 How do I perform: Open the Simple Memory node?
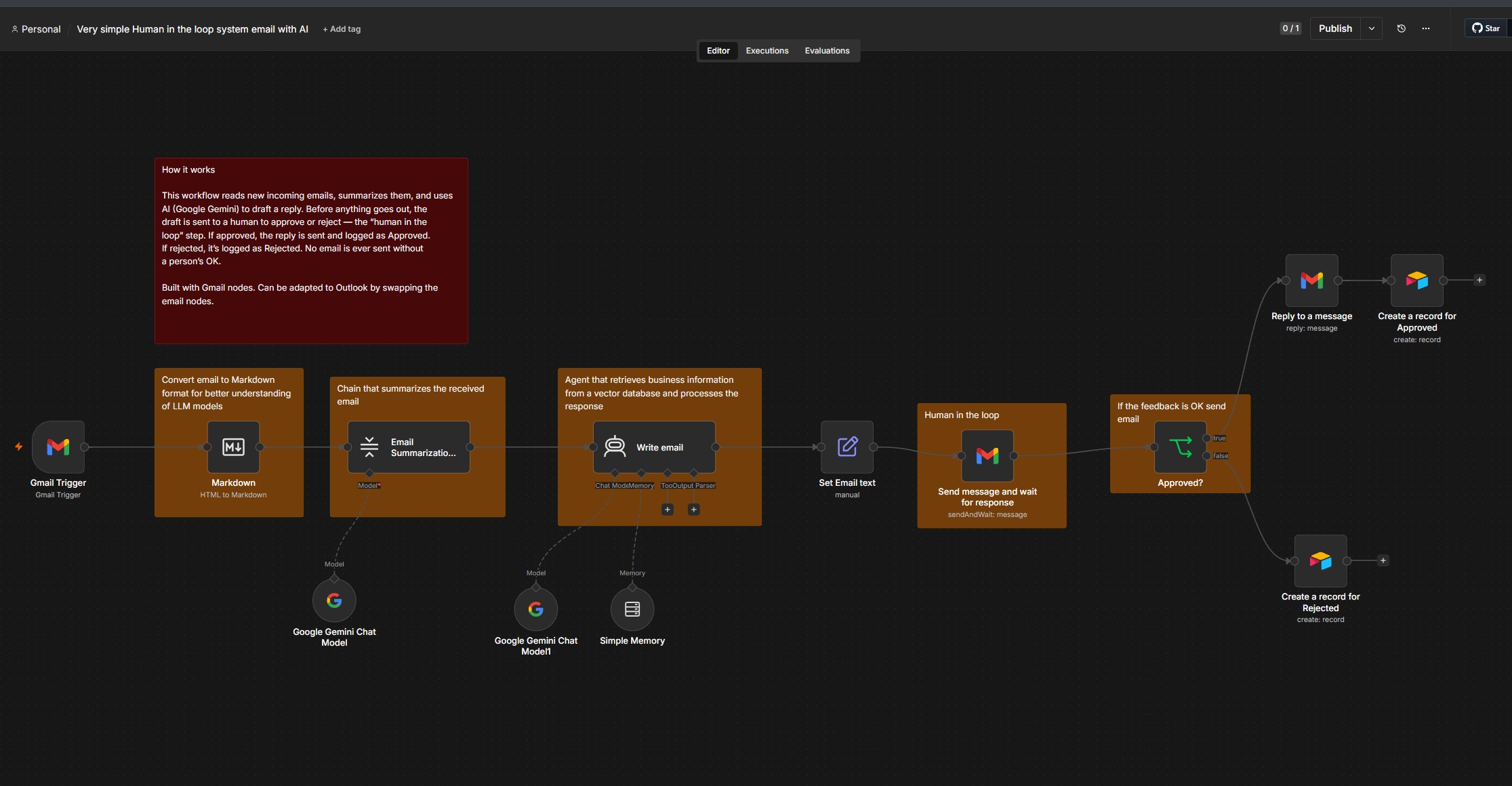[632, 609]
